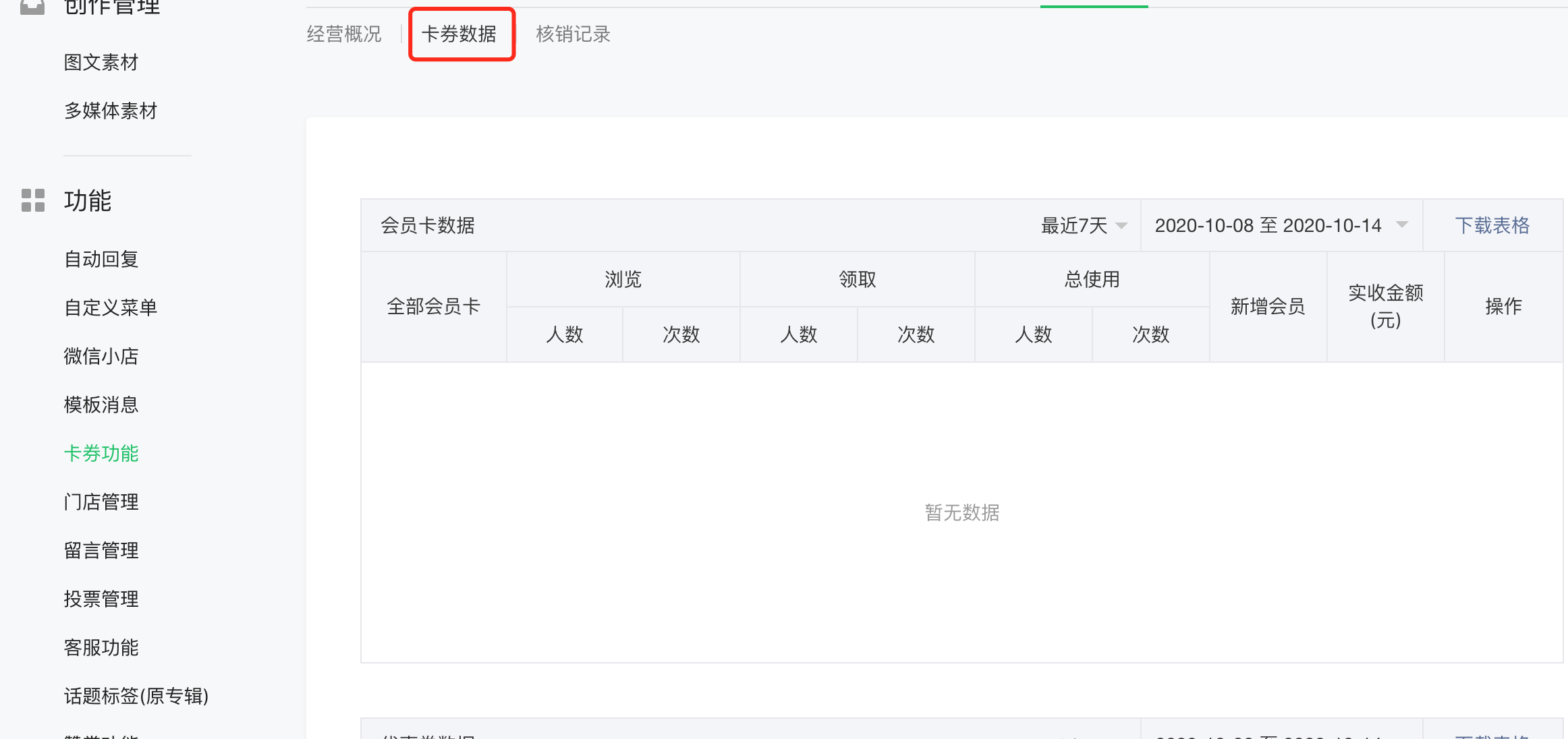The image size is (1568, 739).
Task: Open 投票管理 from the sidebar
Action: coord(101,599)
